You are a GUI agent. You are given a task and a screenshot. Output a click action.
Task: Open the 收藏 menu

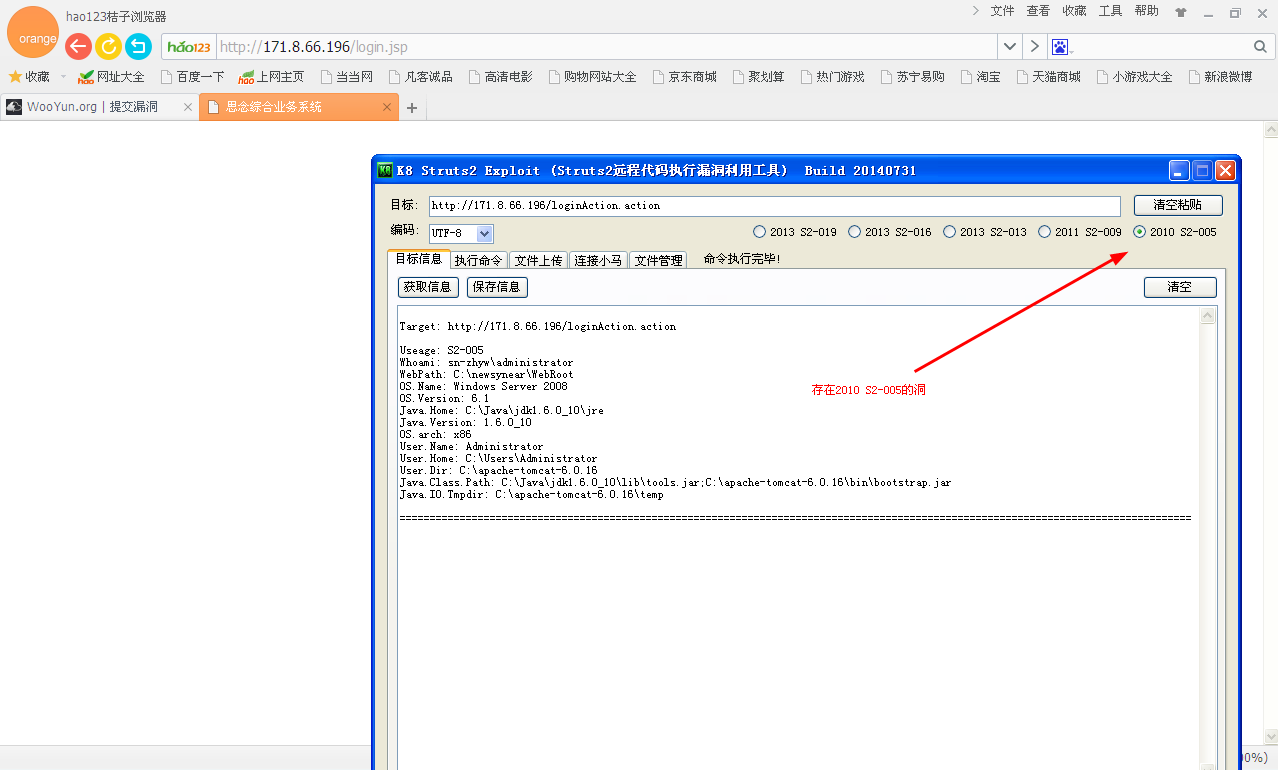(1074, 11)
